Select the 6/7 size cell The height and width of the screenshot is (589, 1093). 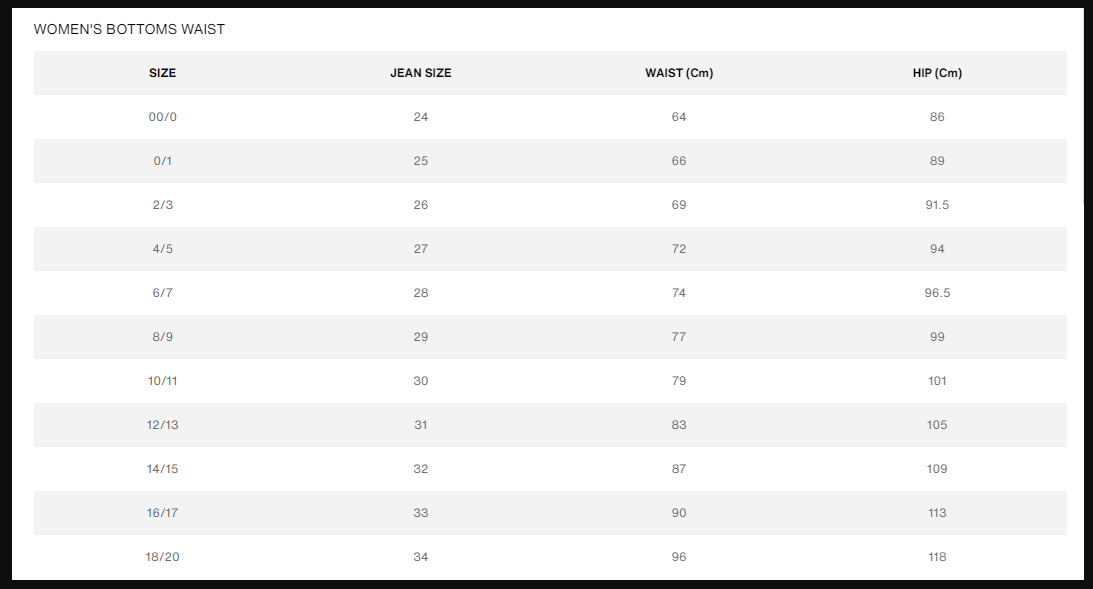click(x=162, y=293)
